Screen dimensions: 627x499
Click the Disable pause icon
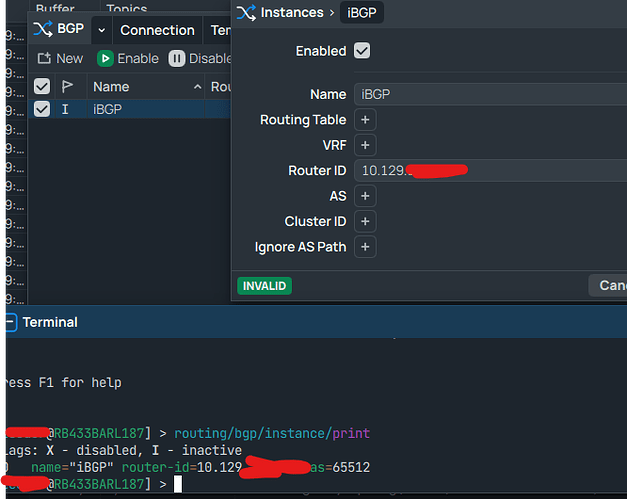(177, 58)
